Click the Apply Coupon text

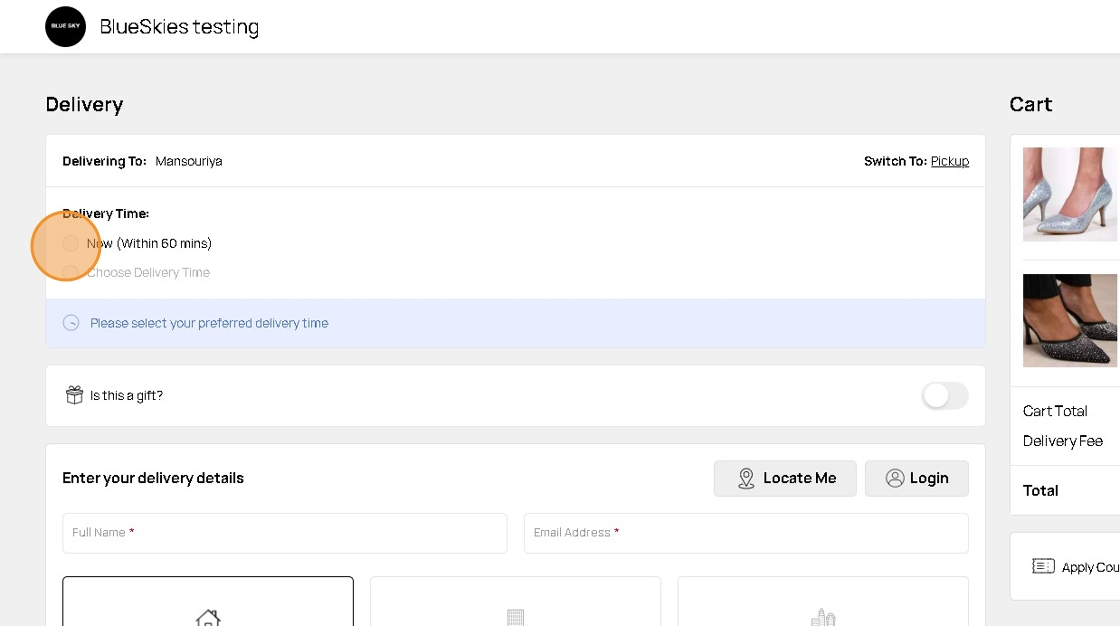[x=1090, y=567]
